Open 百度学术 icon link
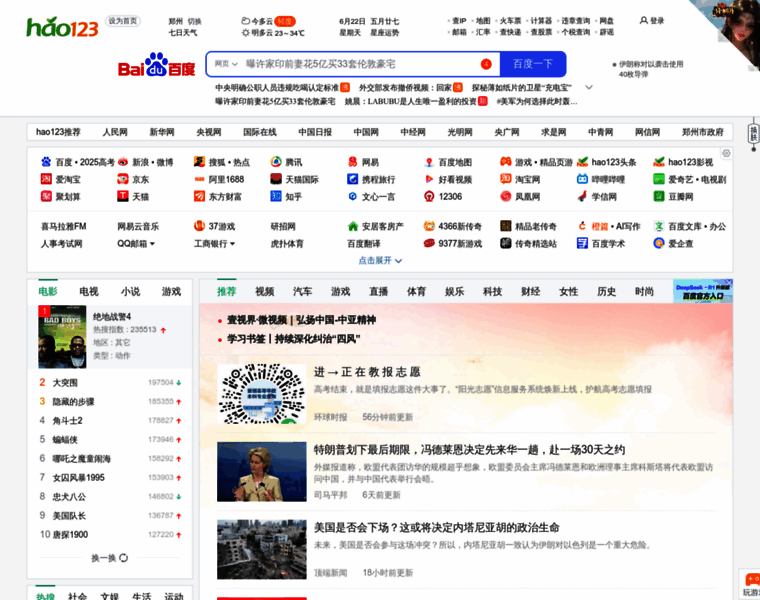Viewport: 760px width, 600px height. click(x=582, y=243)
